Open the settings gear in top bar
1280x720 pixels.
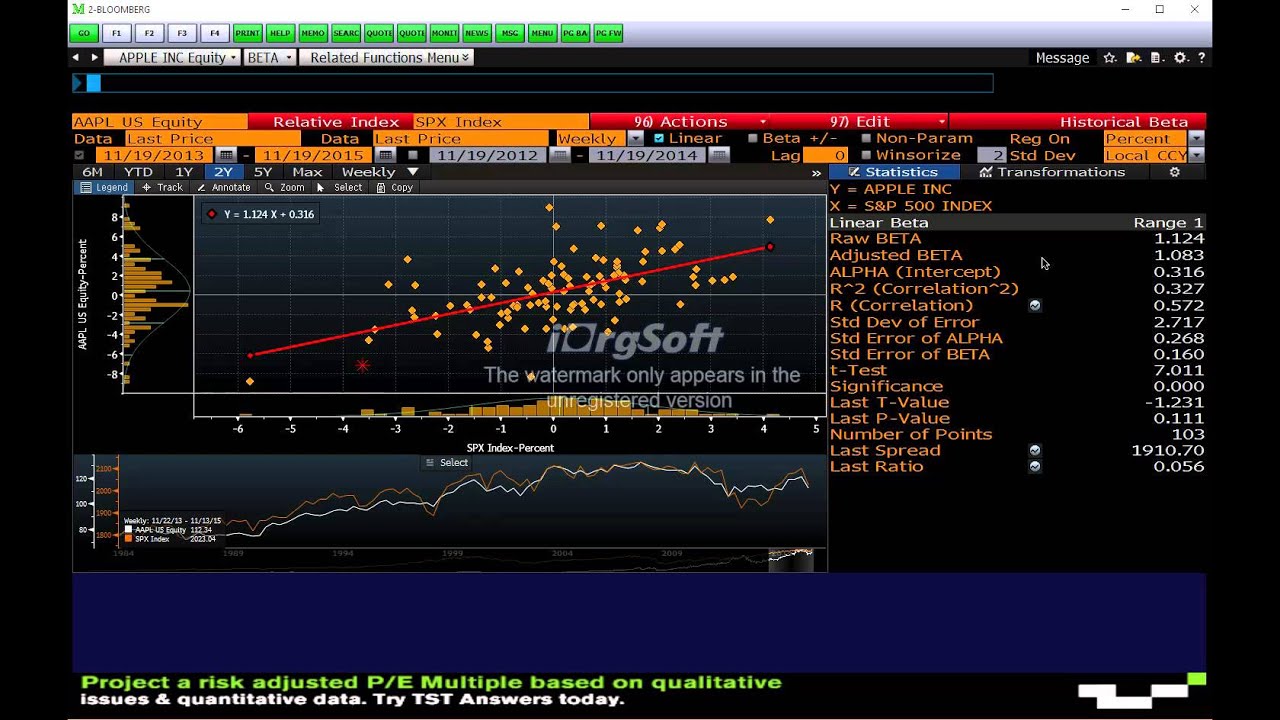tap(1181, 58)
